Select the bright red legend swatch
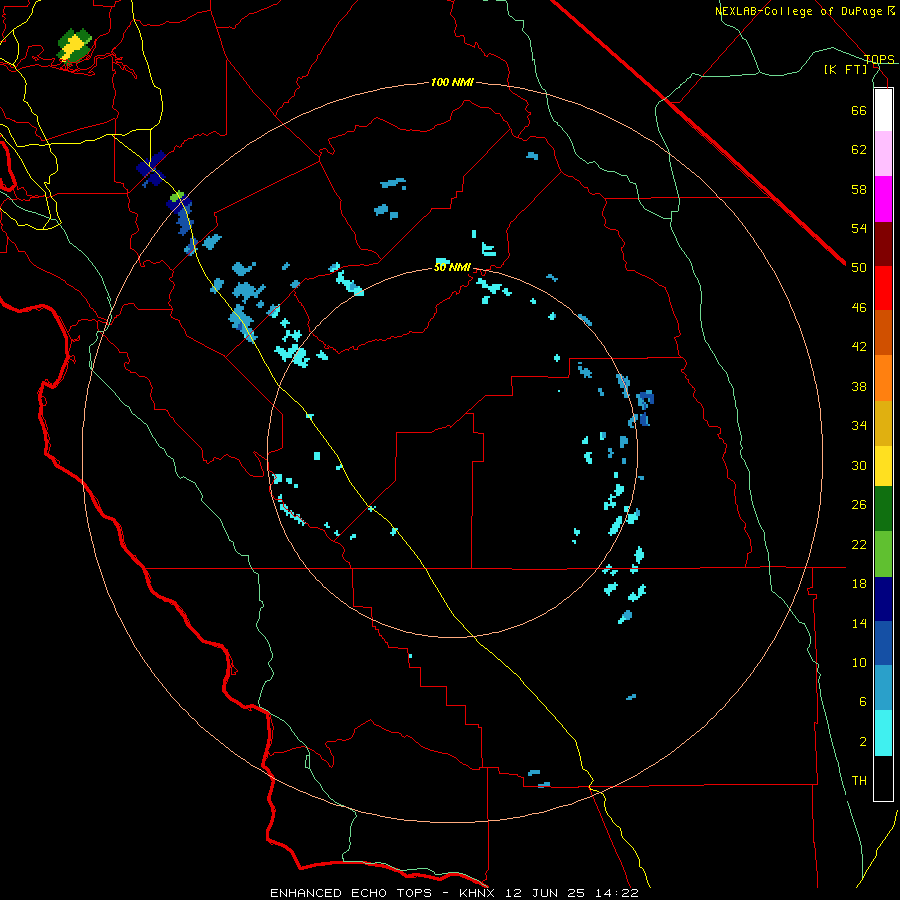 coord(883,288)
